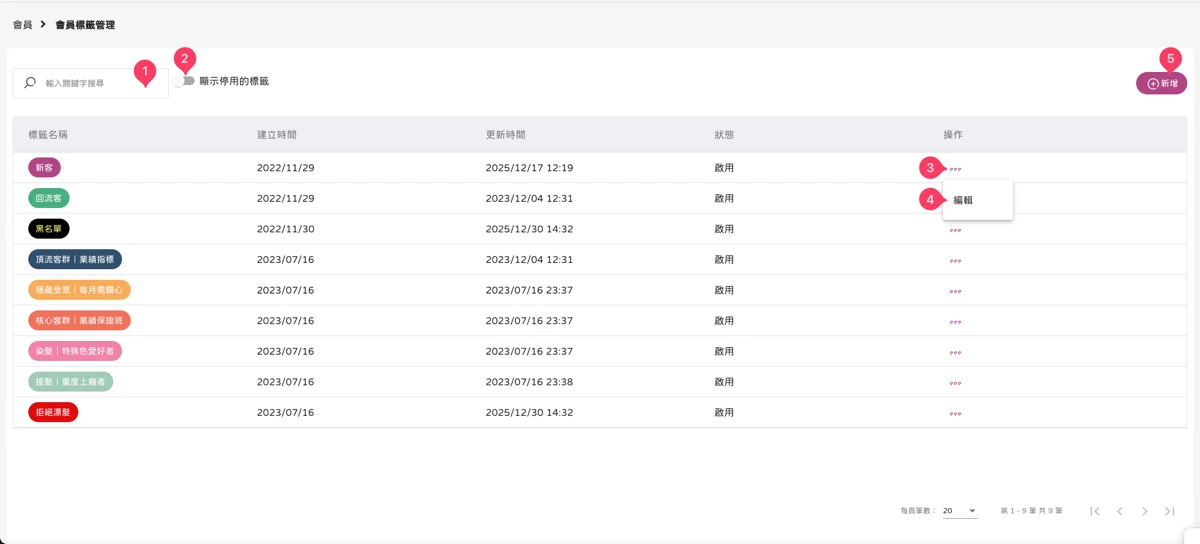This screenshot has height=544, width=1200.
Task: Click update time 2023/07/16 23:38
Action: (529, 382)
